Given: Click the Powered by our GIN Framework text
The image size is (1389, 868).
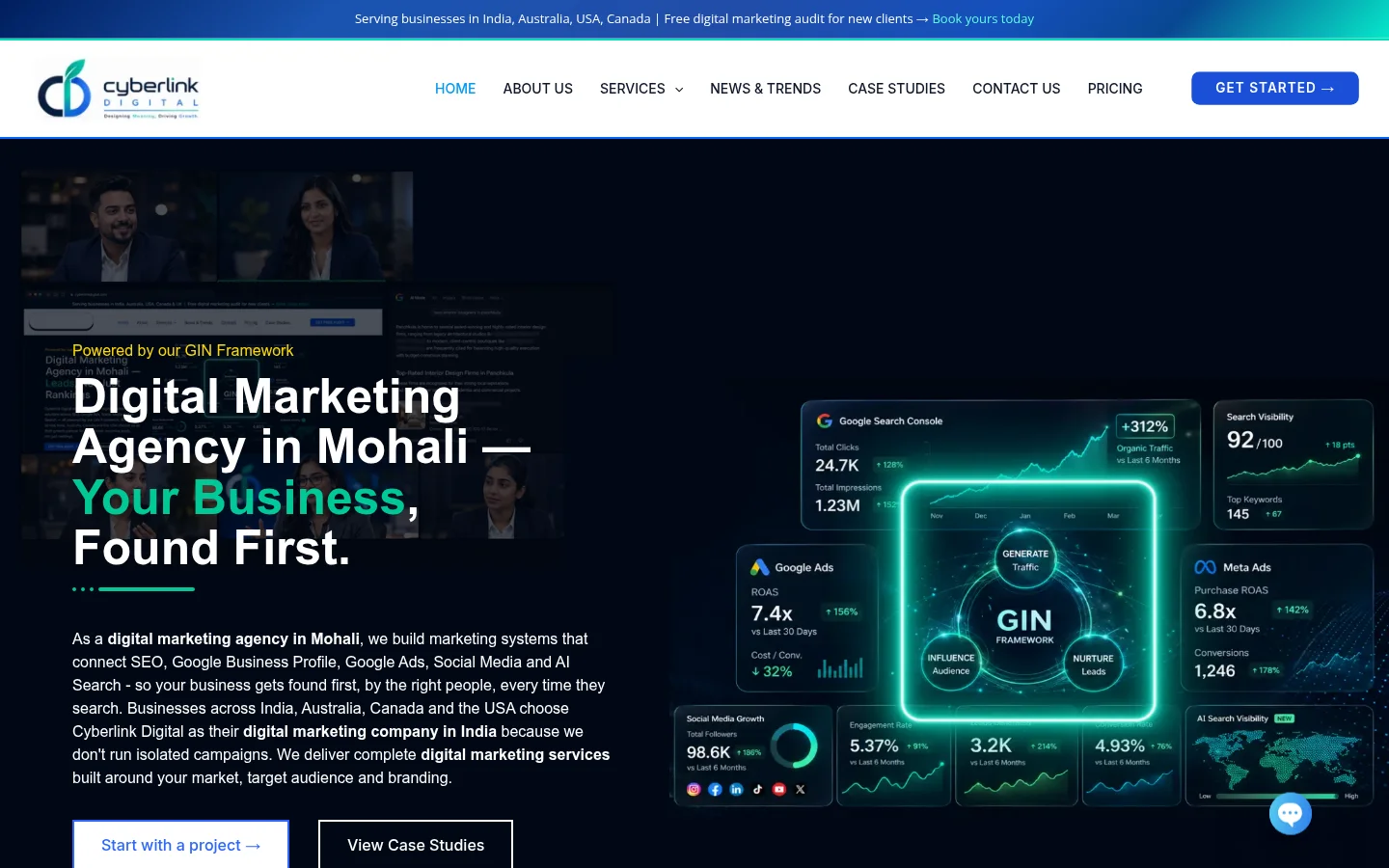Looking at the screenshot, I should pyautogui.click(x=182, y=350).
